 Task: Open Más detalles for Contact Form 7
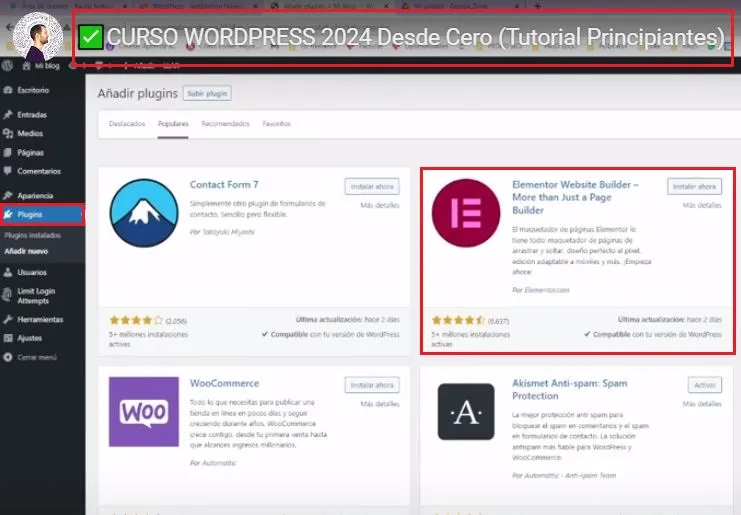point(380,205)
